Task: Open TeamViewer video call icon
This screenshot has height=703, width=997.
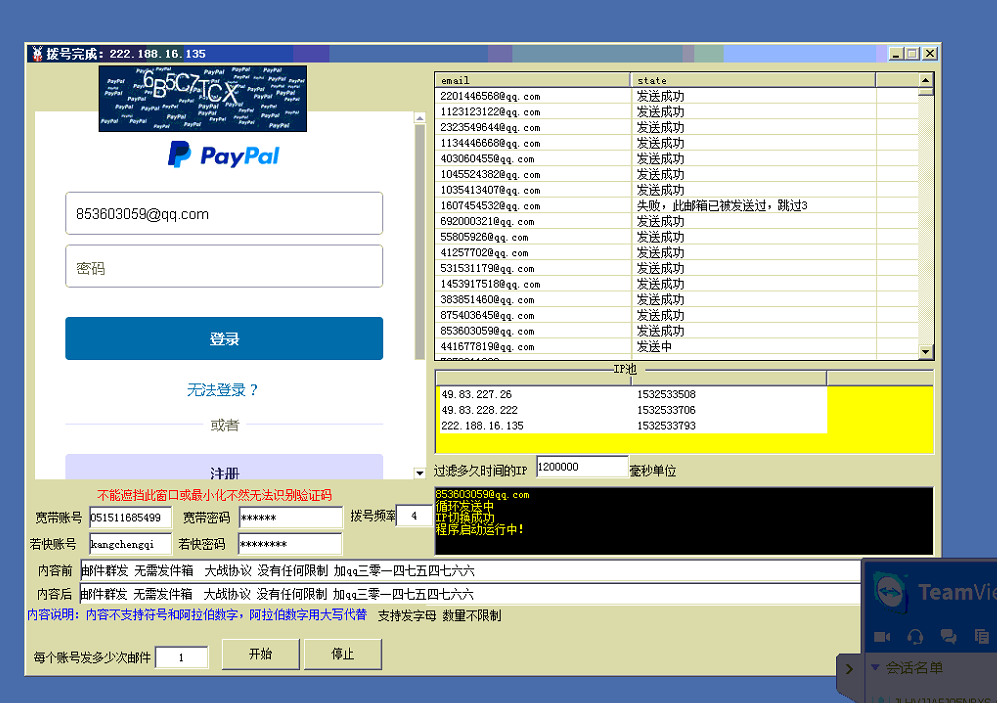Action: coord(882,636)
